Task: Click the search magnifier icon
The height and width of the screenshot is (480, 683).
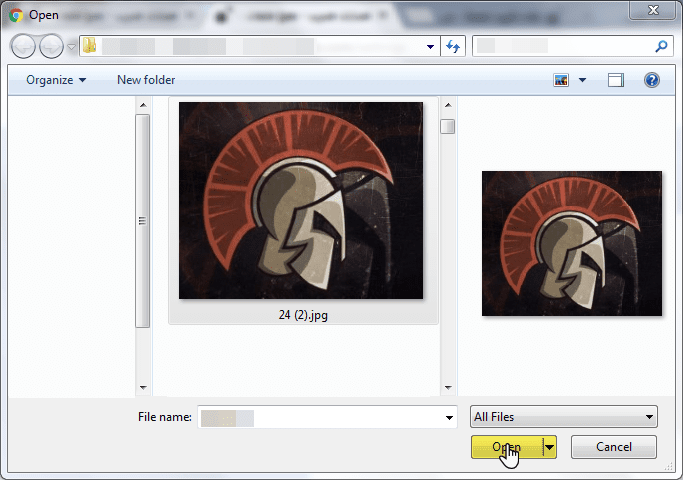Action: [x=661, y=46]
